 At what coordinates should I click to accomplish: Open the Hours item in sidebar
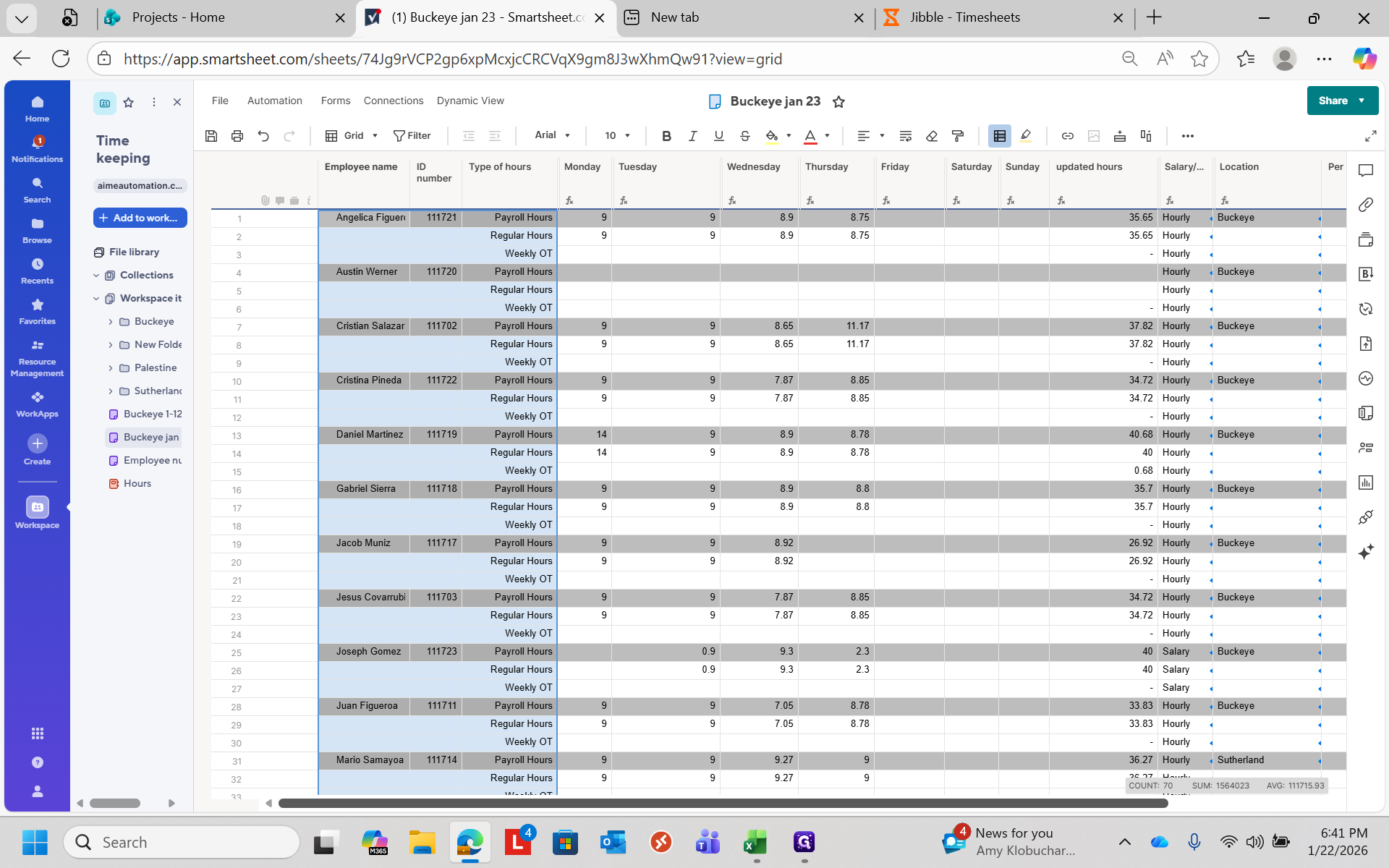[x=137, y=483]
